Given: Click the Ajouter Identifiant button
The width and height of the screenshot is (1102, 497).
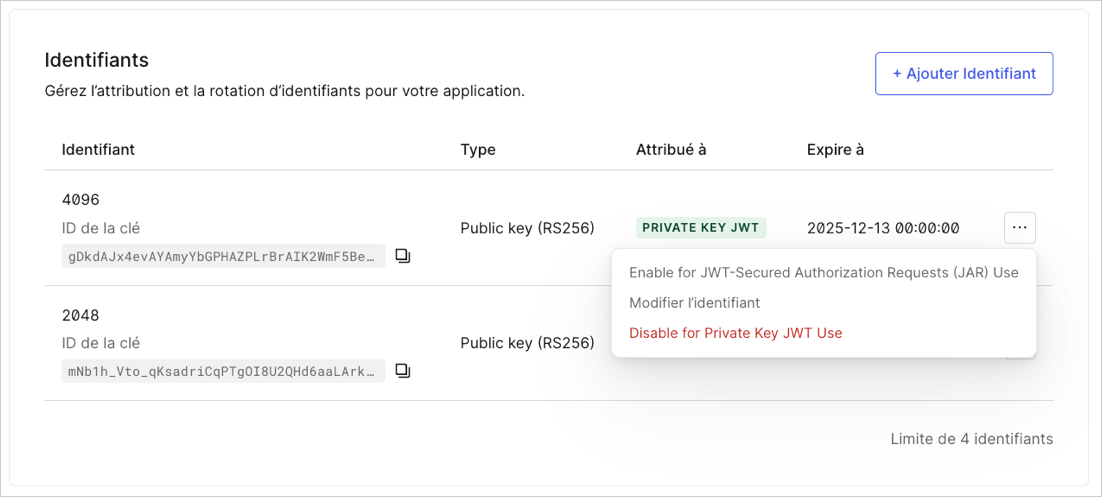Looking at the screenshot, I should [x=964, y=73].
